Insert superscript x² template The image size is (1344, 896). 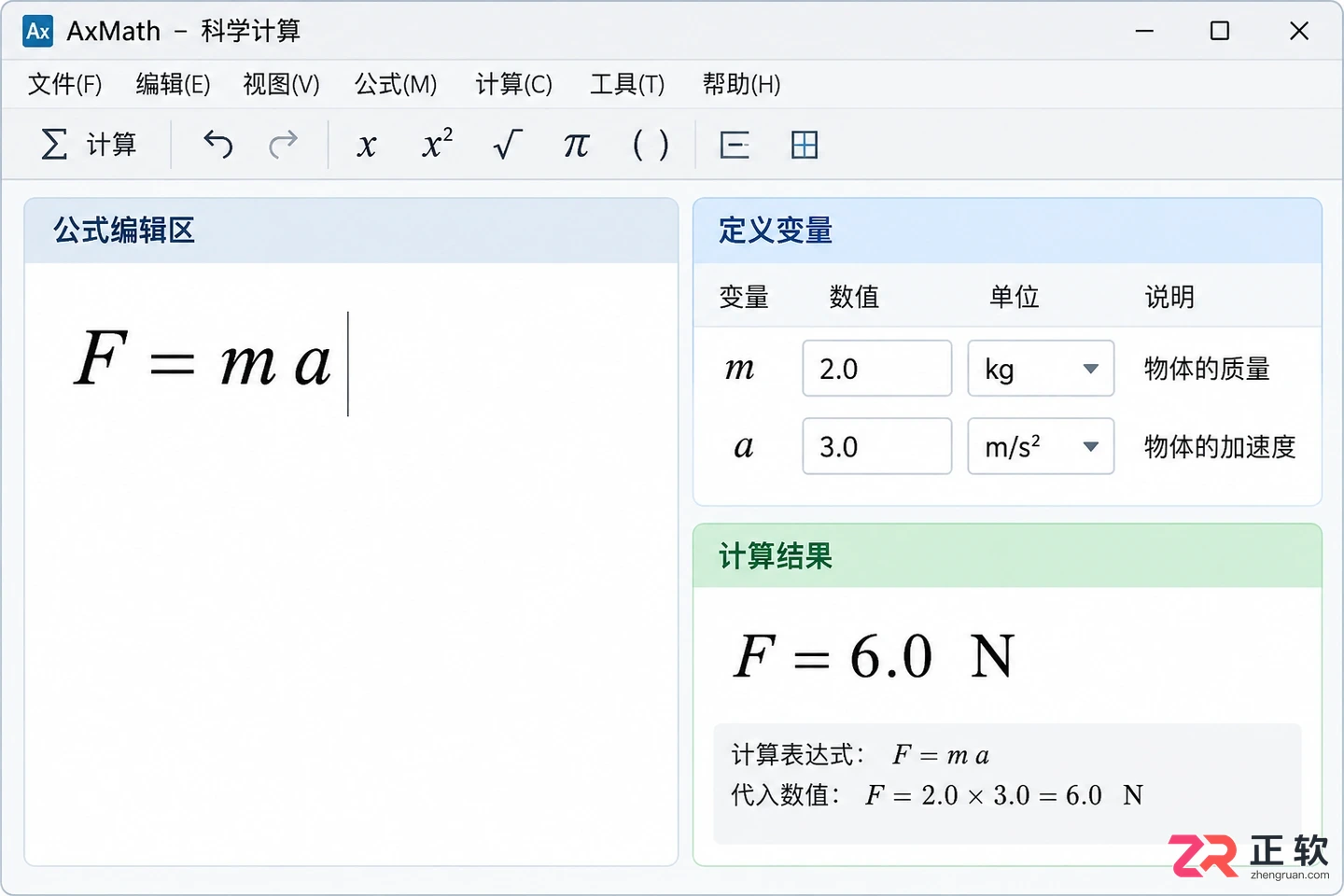point(437,144)
